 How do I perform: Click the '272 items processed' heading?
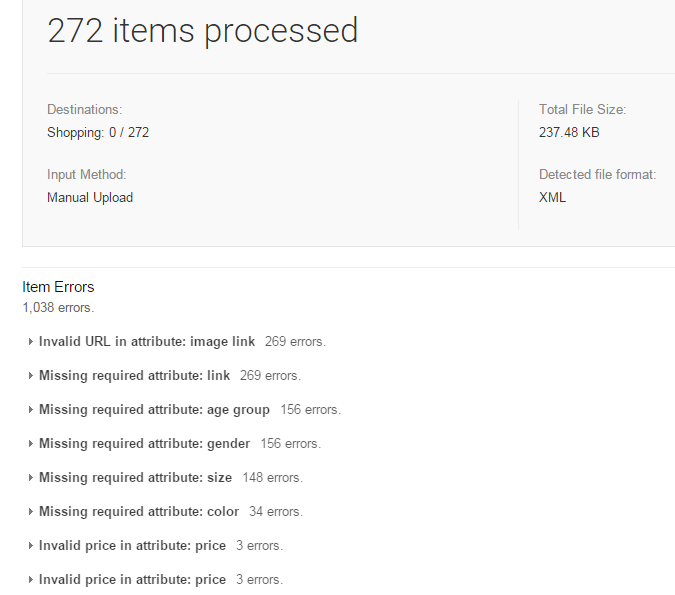(203, 30)
